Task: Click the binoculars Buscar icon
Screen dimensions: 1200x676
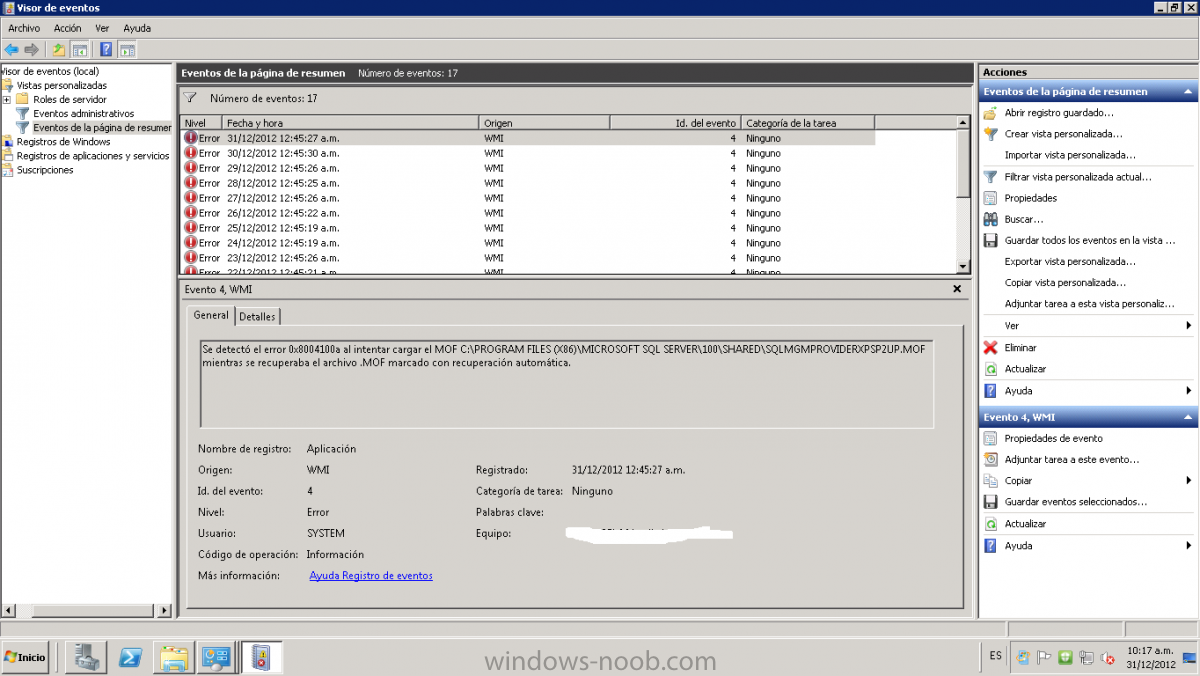Action: click(x=990, y=219)
